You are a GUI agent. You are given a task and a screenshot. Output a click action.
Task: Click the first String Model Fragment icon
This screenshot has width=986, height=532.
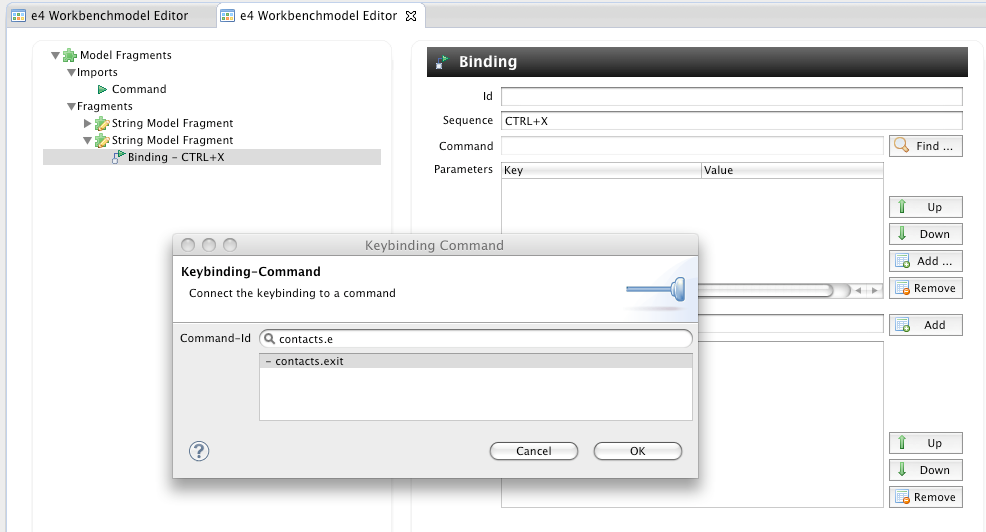(x=102, y=123)
